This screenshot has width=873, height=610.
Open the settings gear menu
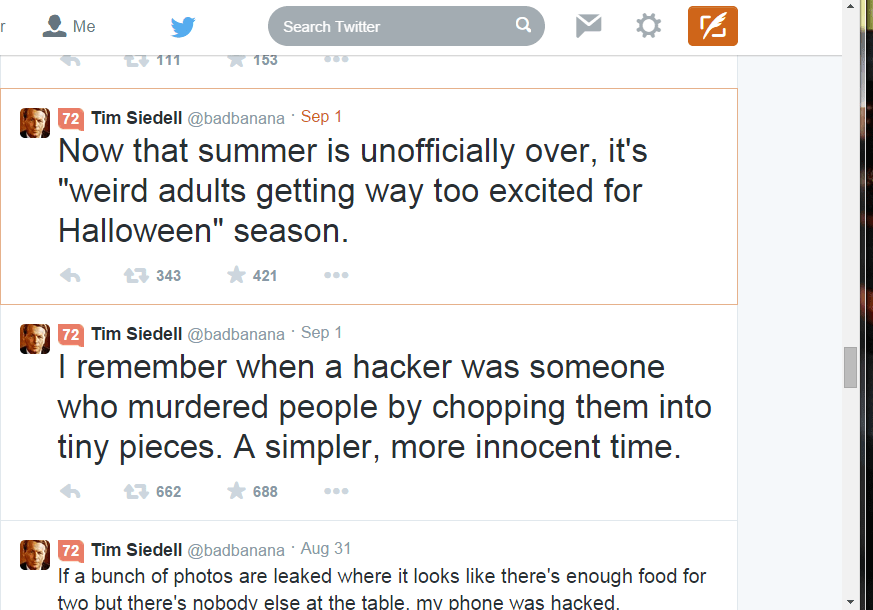click(x=649, y=26)
